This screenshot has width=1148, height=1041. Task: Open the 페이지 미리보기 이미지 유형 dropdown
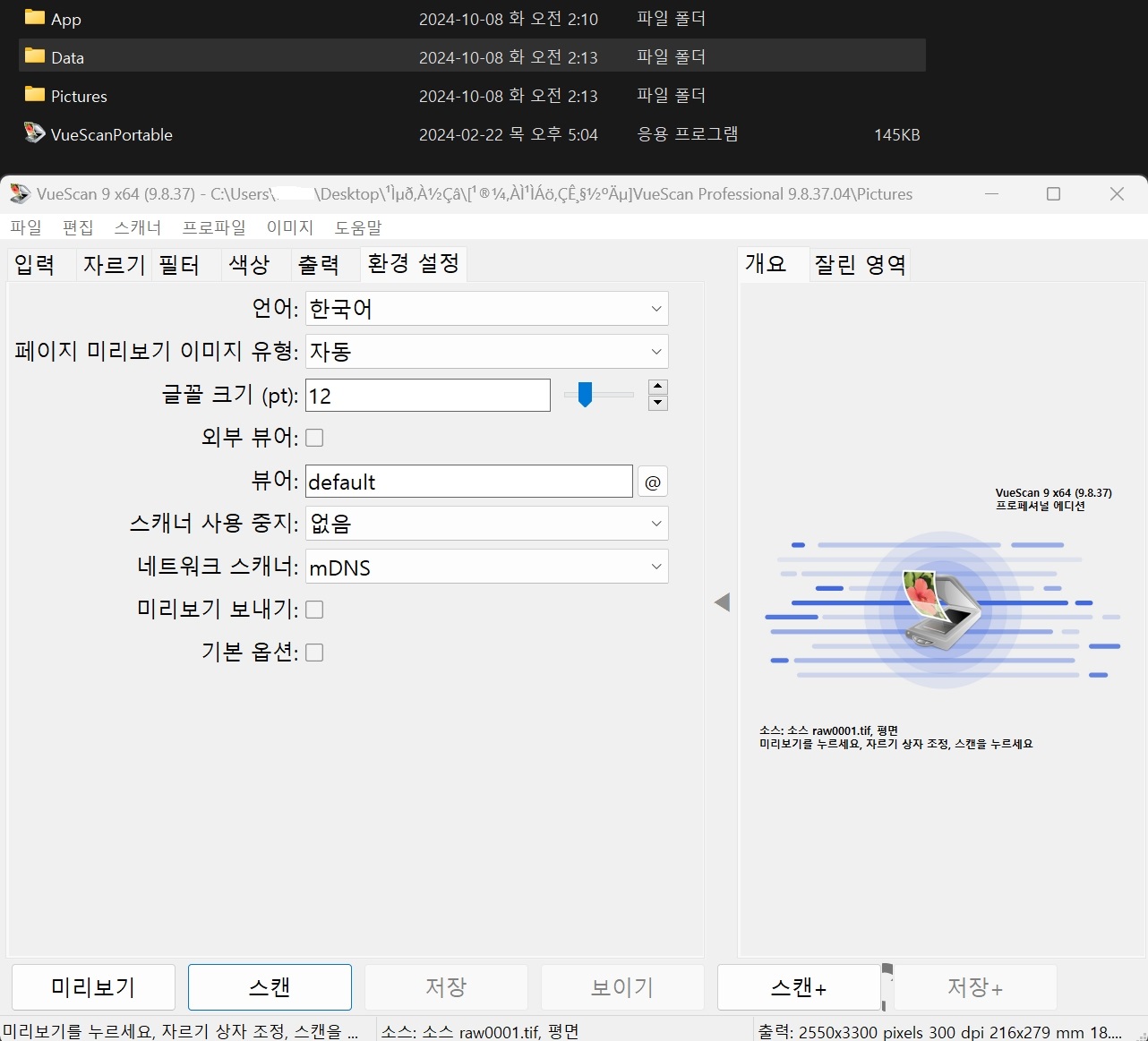487,352
